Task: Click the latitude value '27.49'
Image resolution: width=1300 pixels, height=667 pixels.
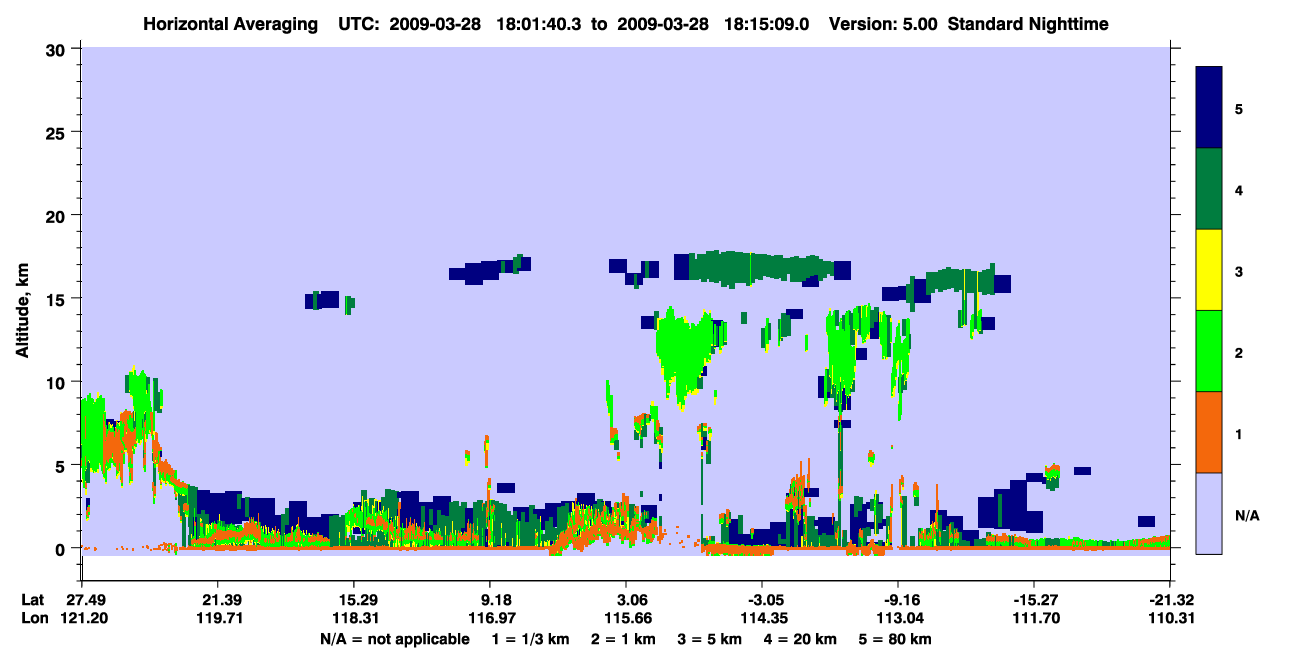Action: click(82, 599)
